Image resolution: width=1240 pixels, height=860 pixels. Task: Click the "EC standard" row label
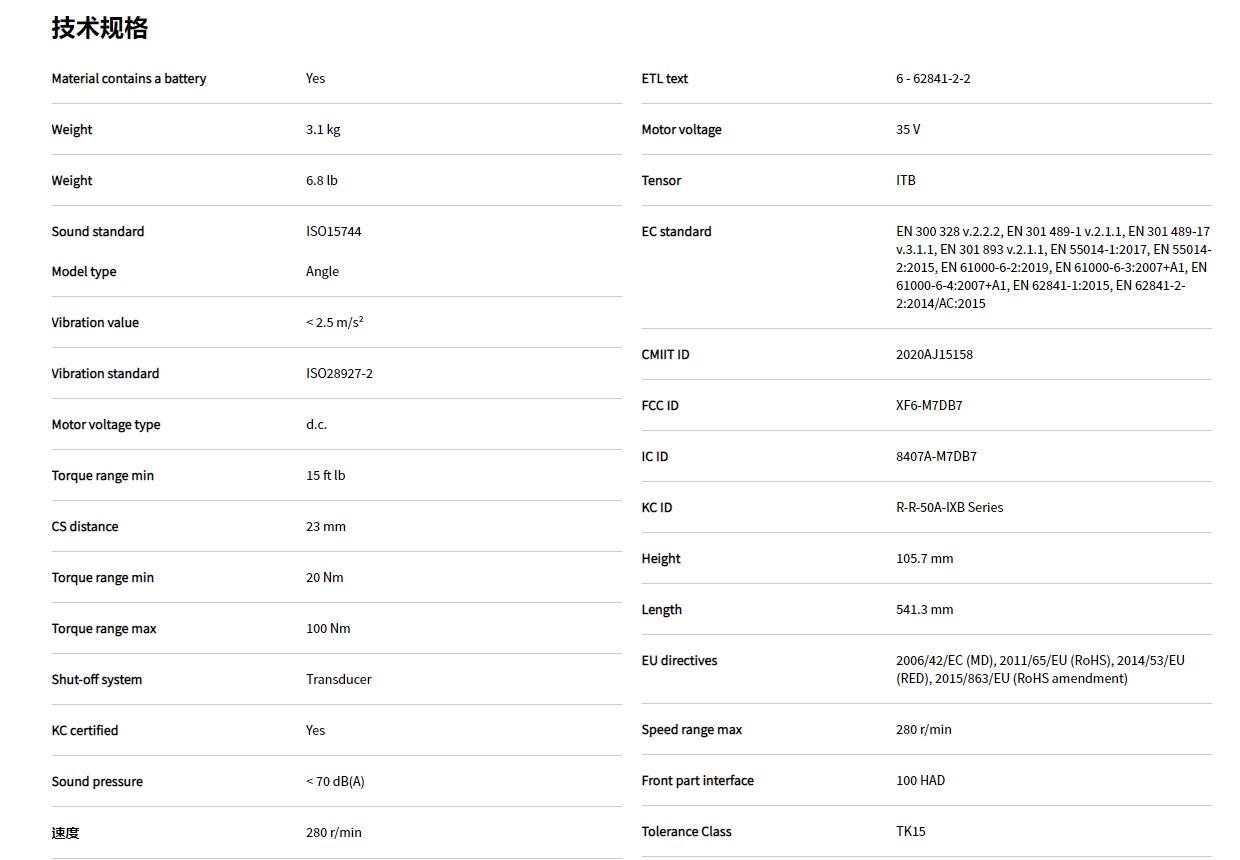[x=677, y=232]
